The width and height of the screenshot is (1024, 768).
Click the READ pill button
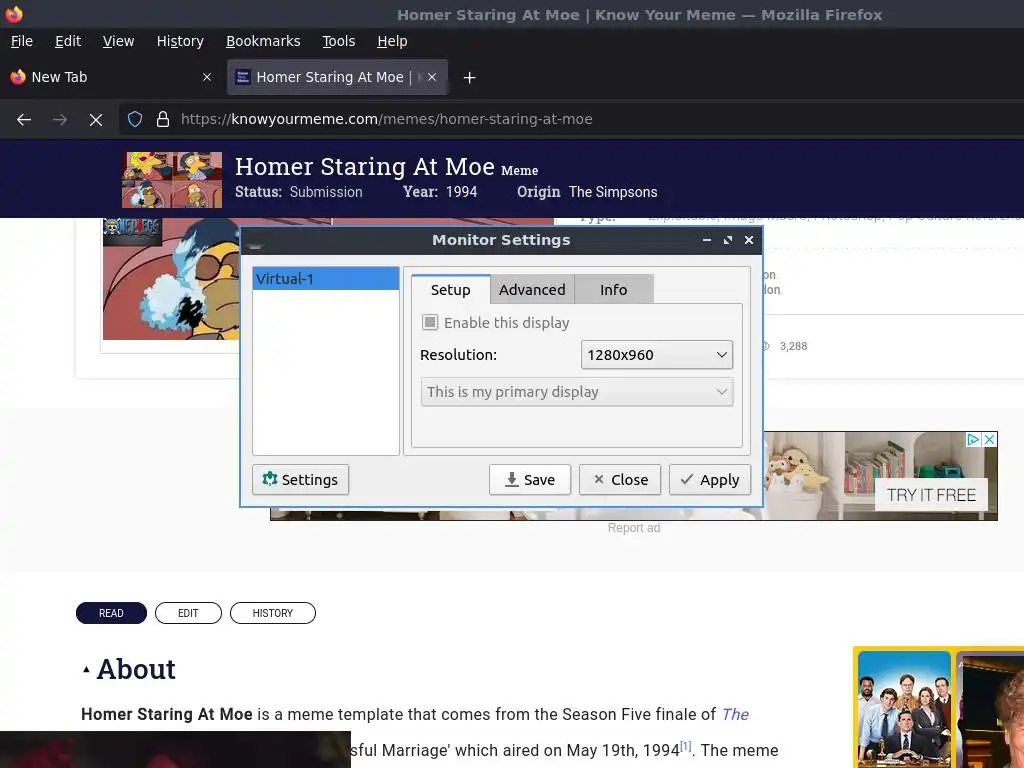[111, 613]
